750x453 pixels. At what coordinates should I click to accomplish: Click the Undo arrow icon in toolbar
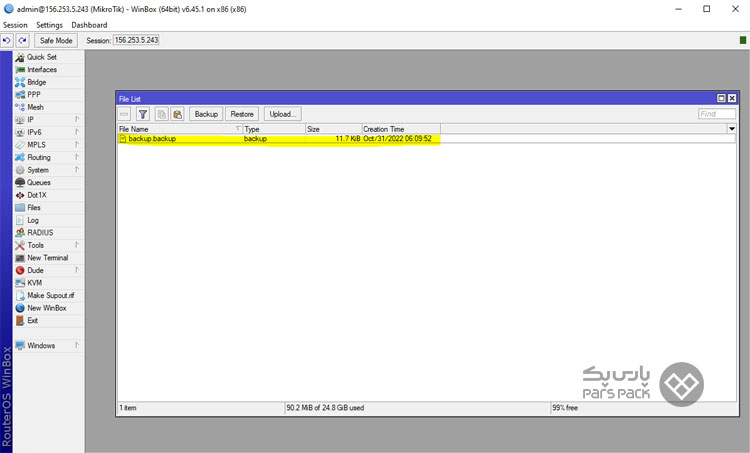pyautogui.click(x=7, y=40)
